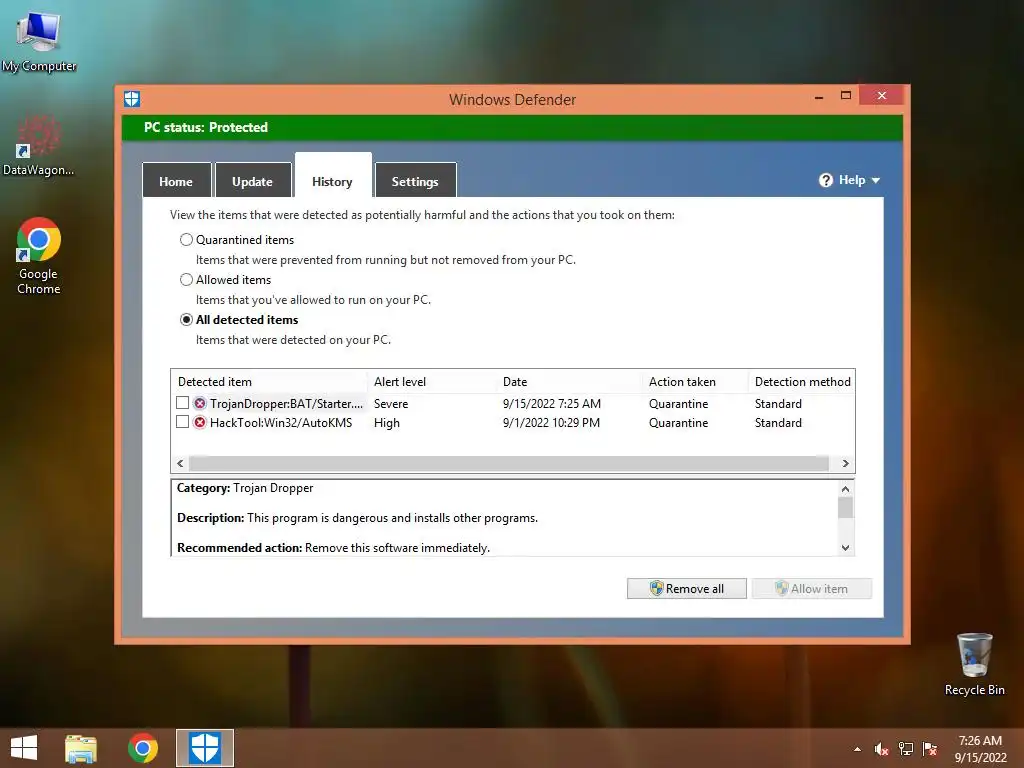Click the Severe alert level cell
Image resolution: width=1024 pixels, height=768 pixels.
(391, 404)
